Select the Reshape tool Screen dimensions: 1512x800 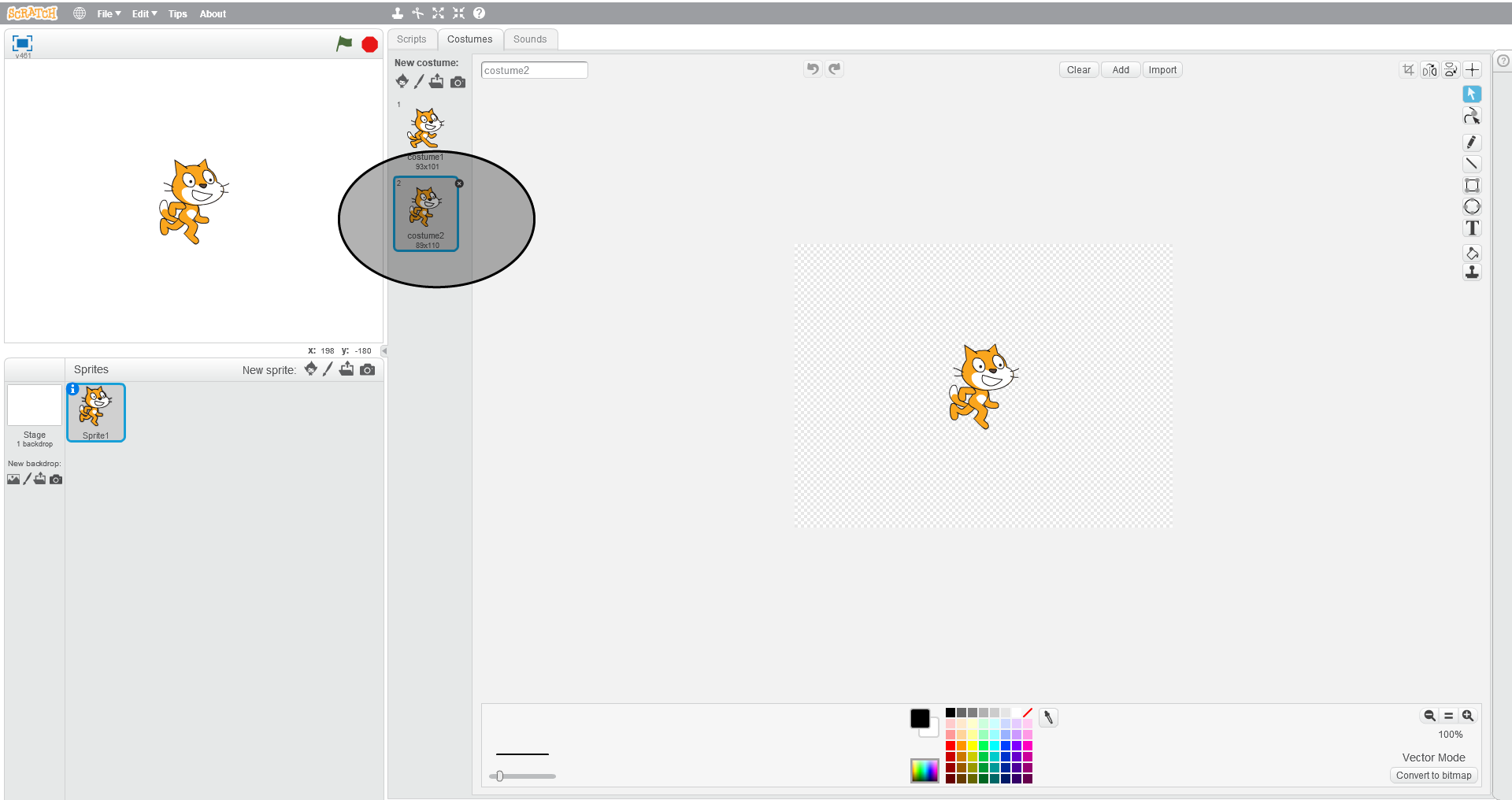(1472, 116)
